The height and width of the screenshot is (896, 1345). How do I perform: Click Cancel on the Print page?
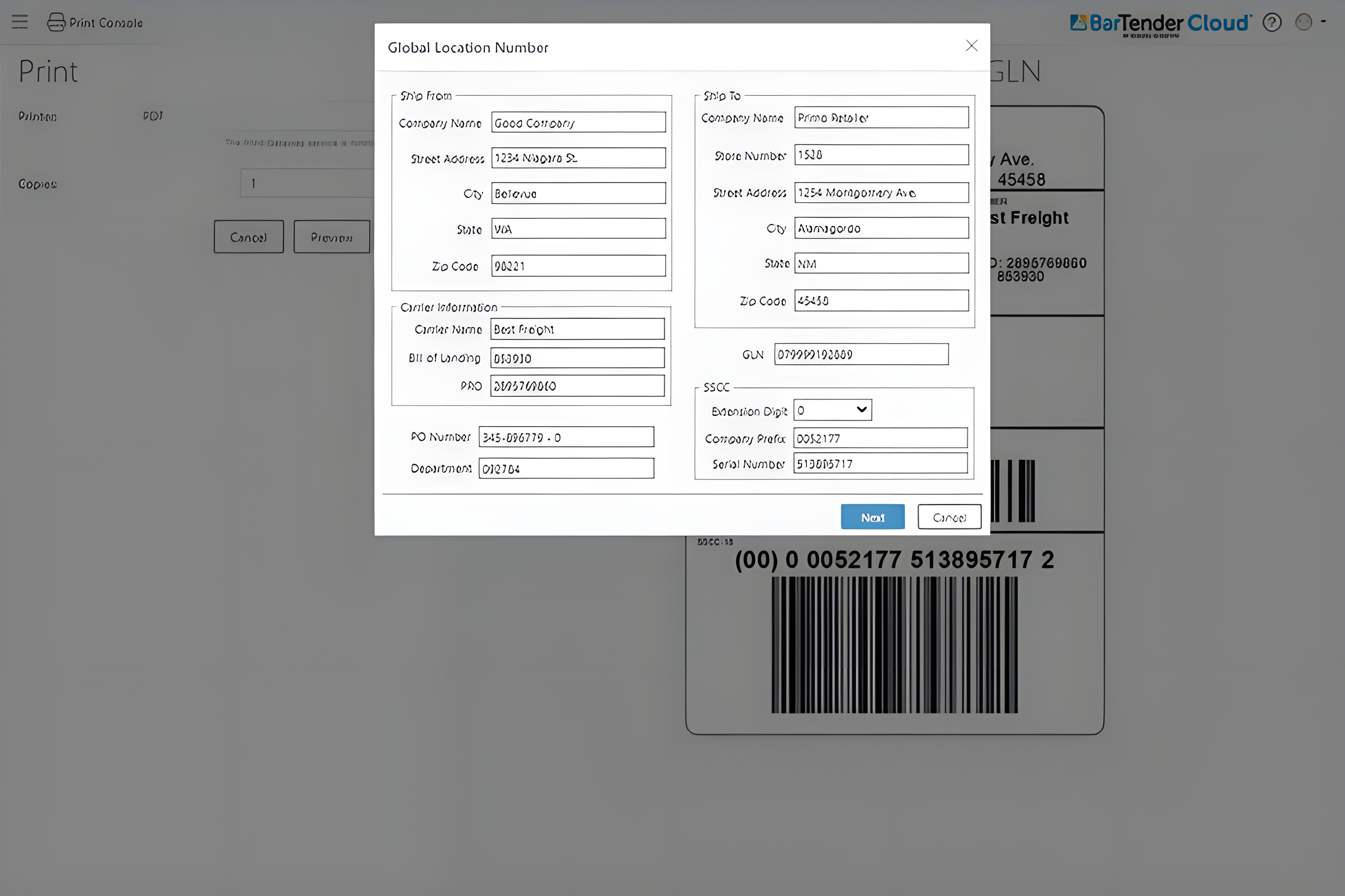click(x=248, y=237)
